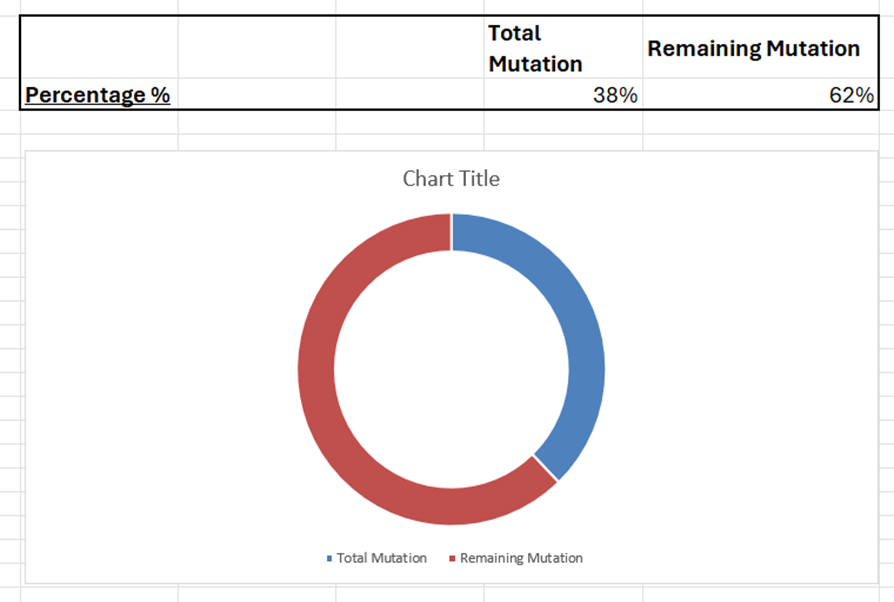
Task: Select the Remaining Mutation legend label
Action: [x=521, y=558]
